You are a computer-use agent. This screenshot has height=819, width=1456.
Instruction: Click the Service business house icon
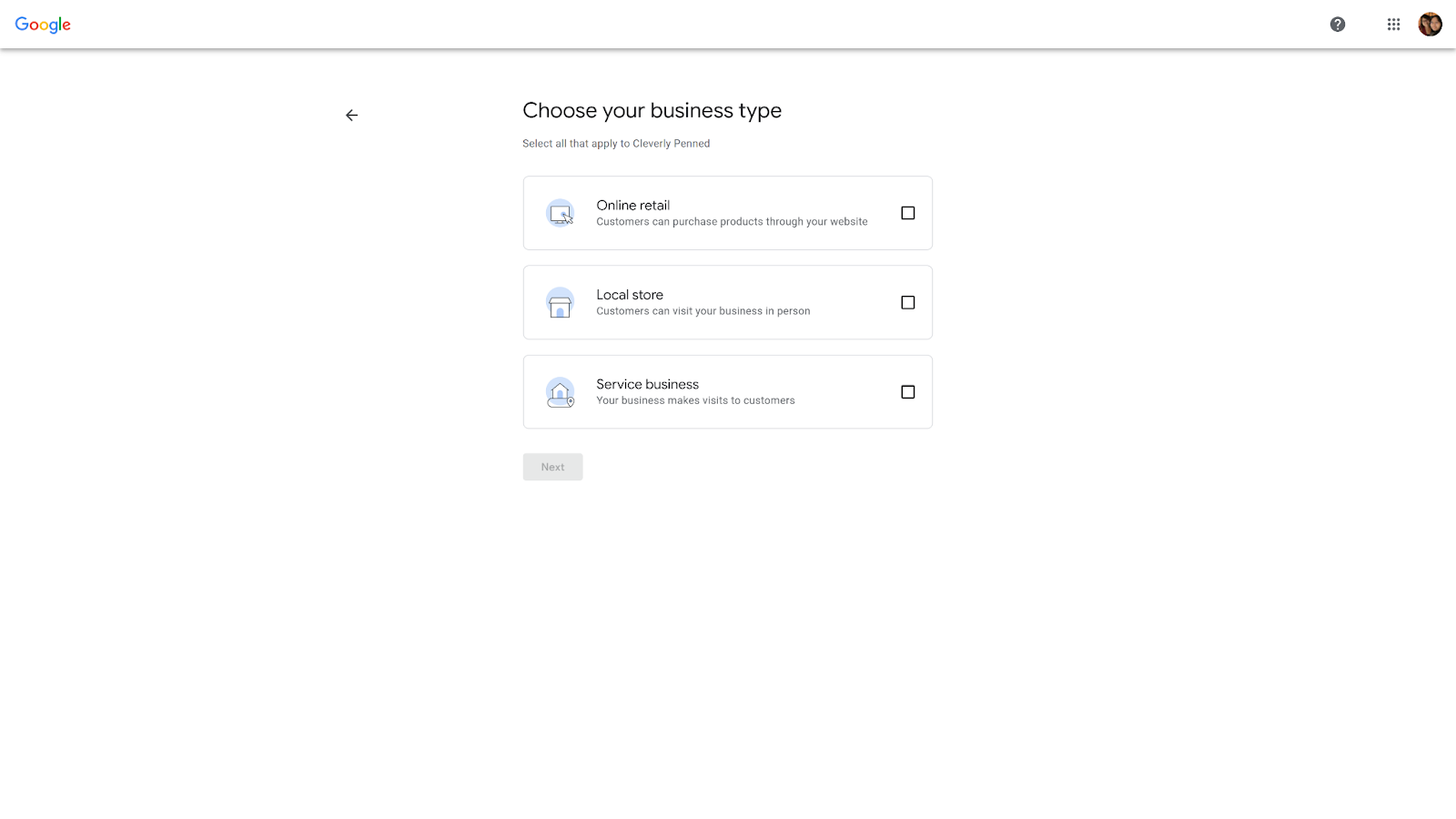tap(561, 392)
